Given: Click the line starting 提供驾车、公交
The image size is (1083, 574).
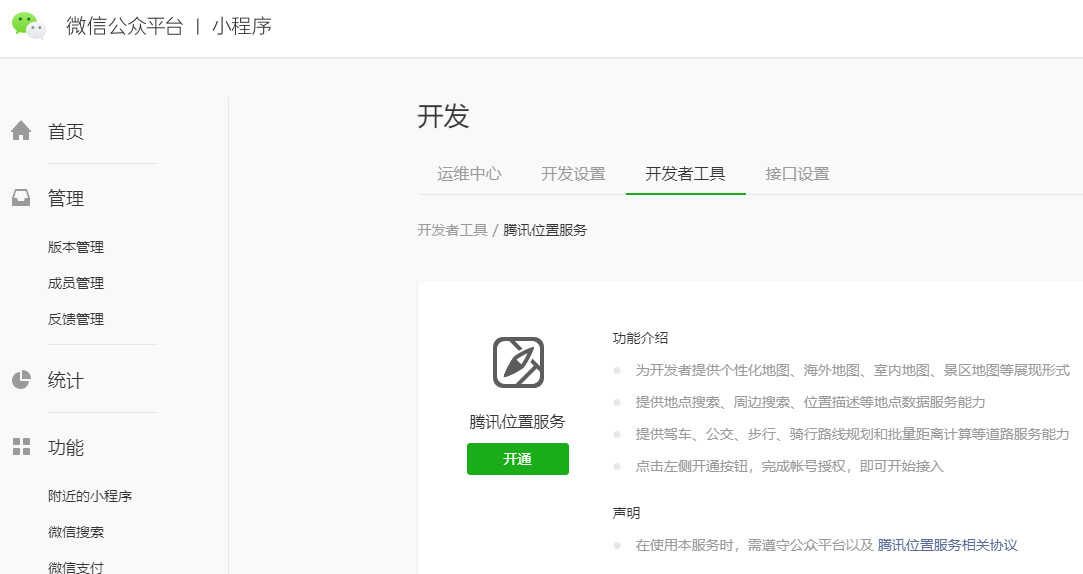Looking at the screenshot, I should (x=852, y=434).
